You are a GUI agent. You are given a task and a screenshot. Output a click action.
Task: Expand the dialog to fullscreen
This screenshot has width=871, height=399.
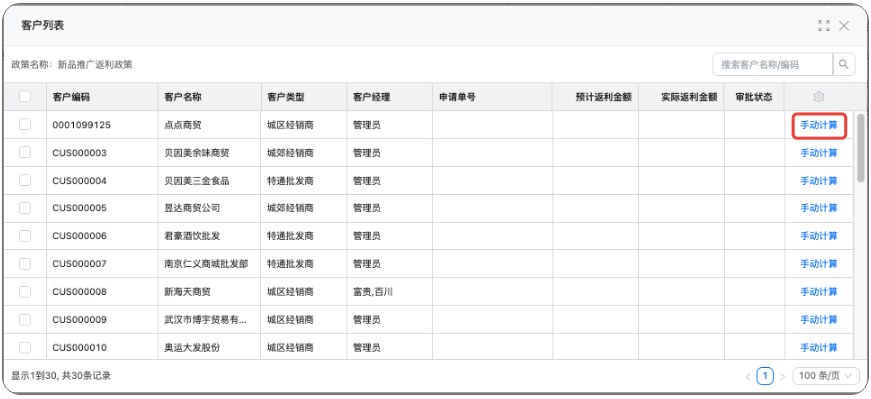click(x=824, y=26)
